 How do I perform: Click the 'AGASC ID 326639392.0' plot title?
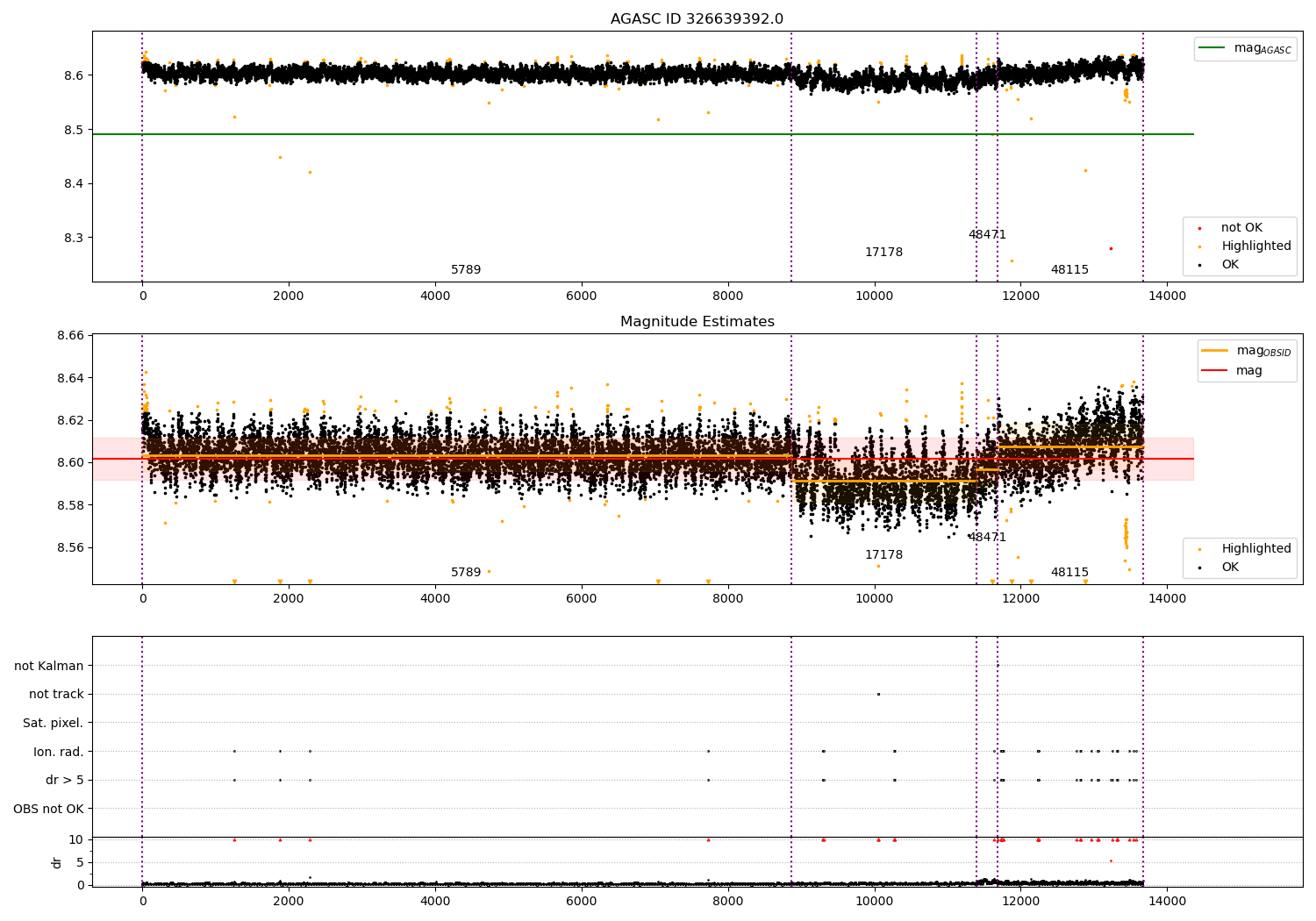click(x=697, y=19)
